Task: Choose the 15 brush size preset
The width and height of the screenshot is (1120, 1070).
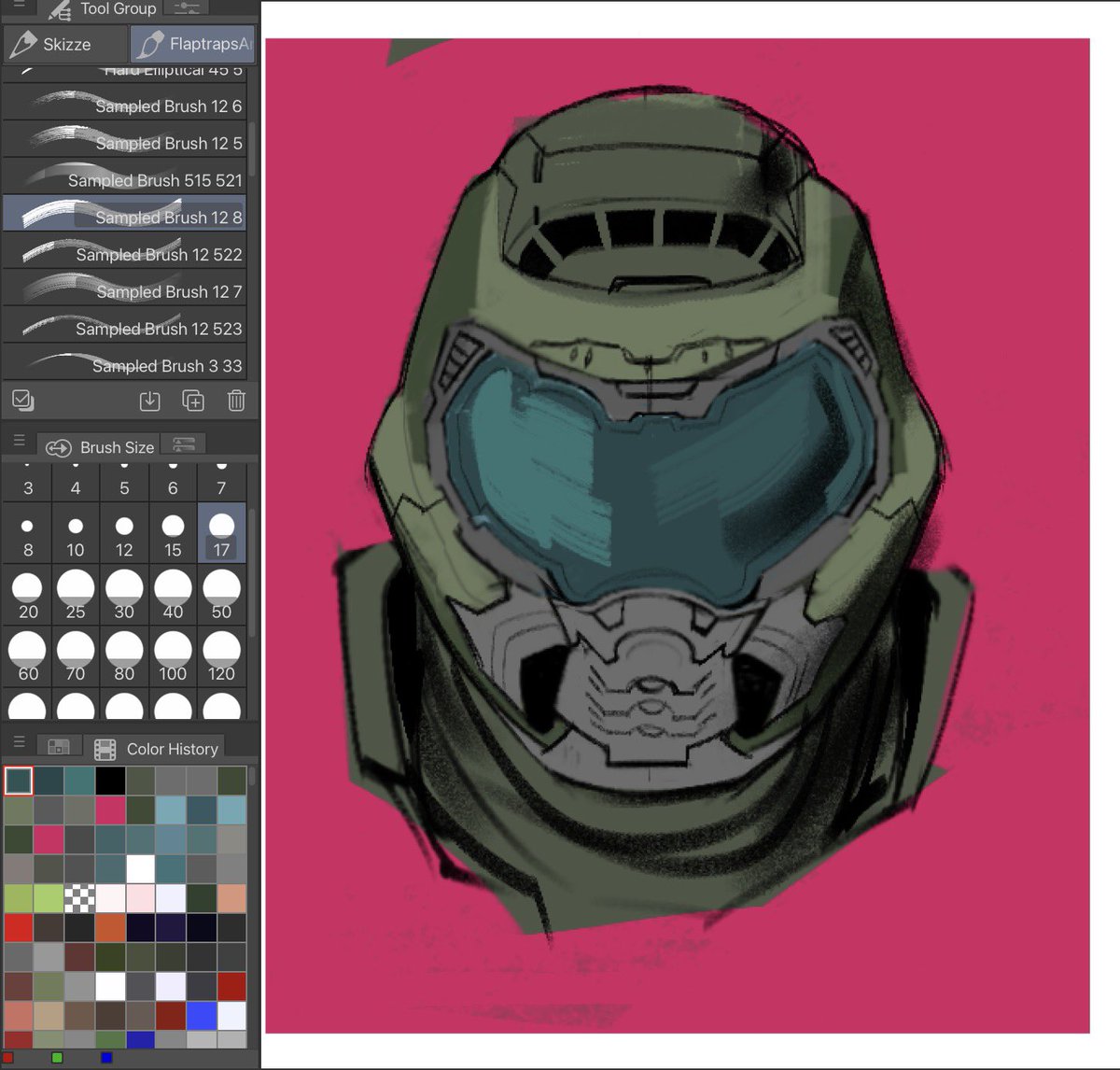Action: [x=173, y=534]
